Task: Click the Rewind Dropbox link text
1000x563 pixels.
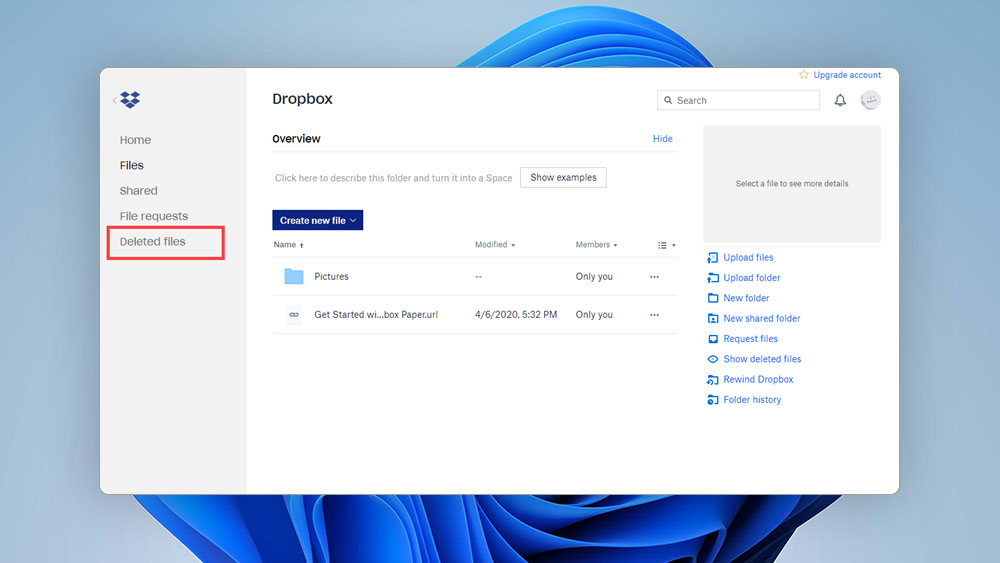Action: pos(758,379)
